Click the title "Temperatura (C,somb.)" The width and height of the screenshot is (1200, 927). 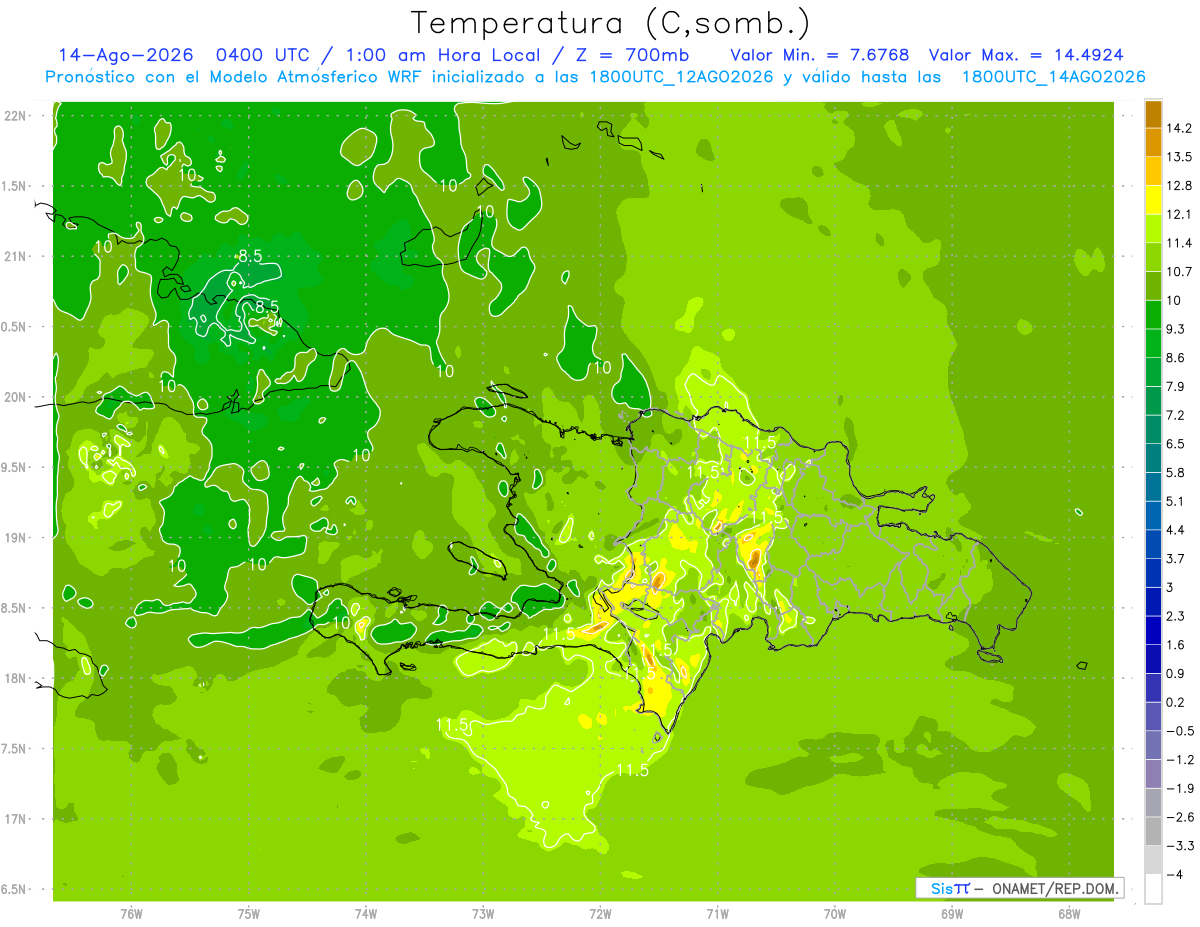[x=610, y=23]
